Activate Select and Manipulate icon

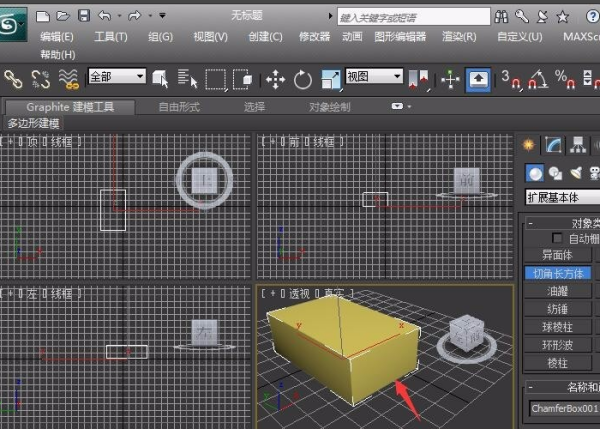(x=450, y=80)
